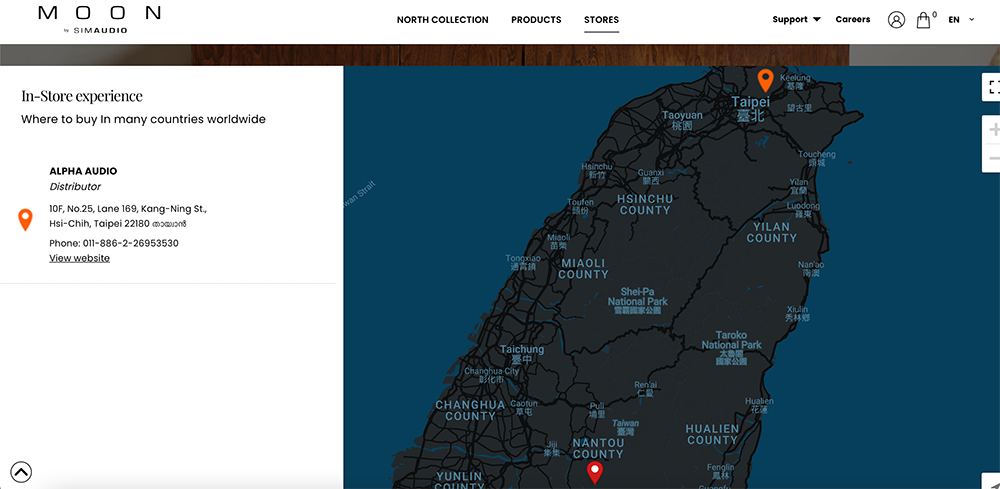
Task: Open the user account icon
Action: 896,20
